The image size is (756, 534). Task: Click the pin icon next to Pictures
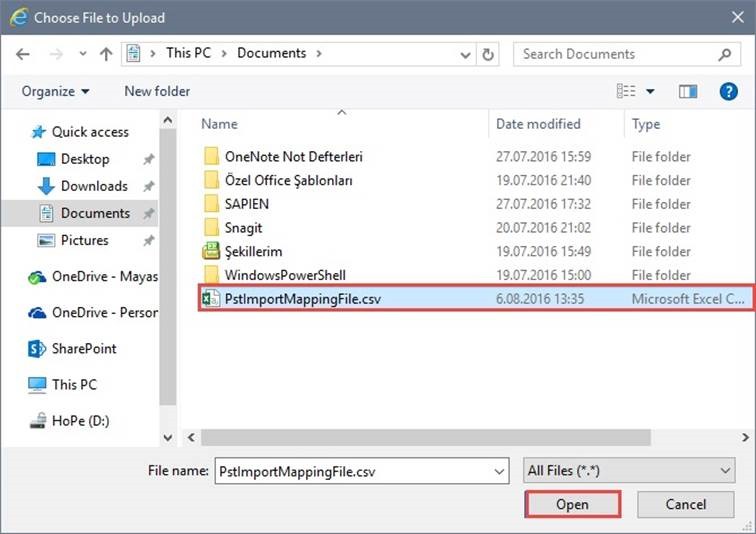(148, 240)
